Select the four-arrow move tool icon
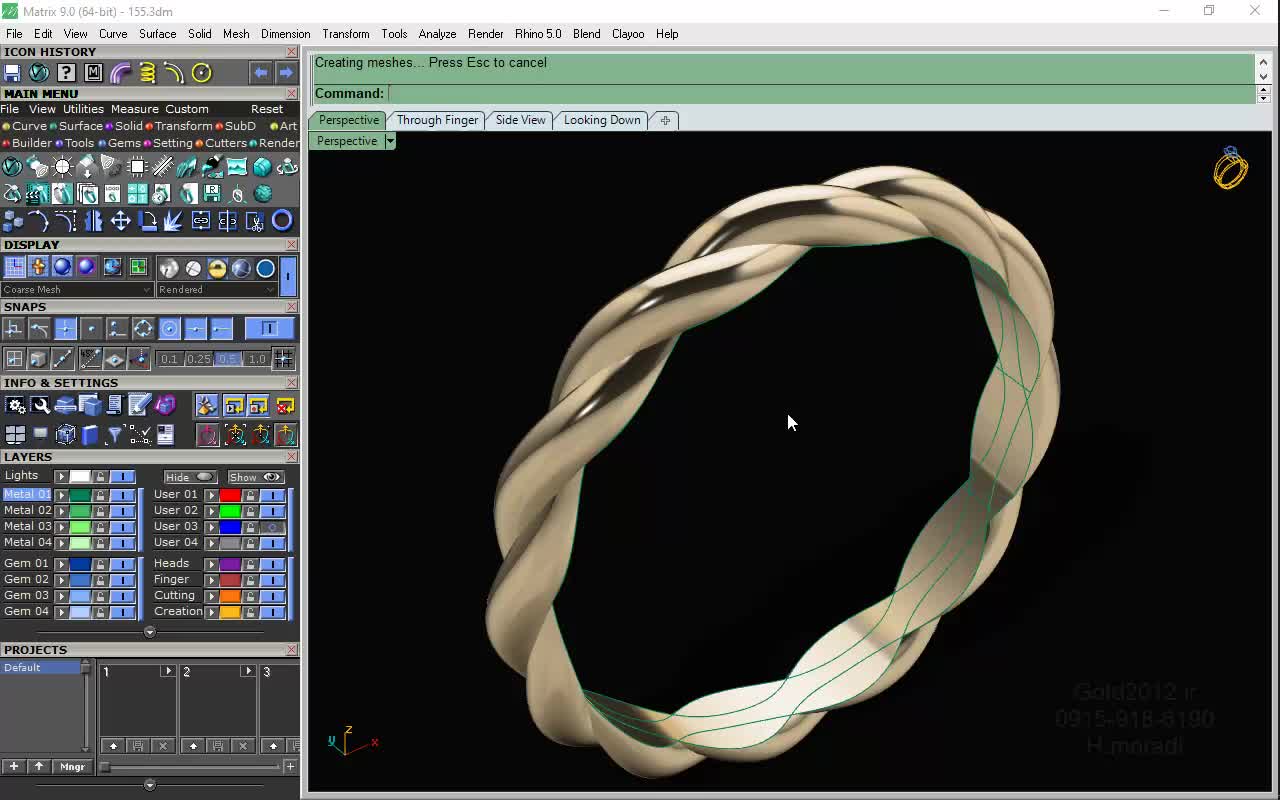Viewport: 1280px width, 800px height. coord(120,221)
